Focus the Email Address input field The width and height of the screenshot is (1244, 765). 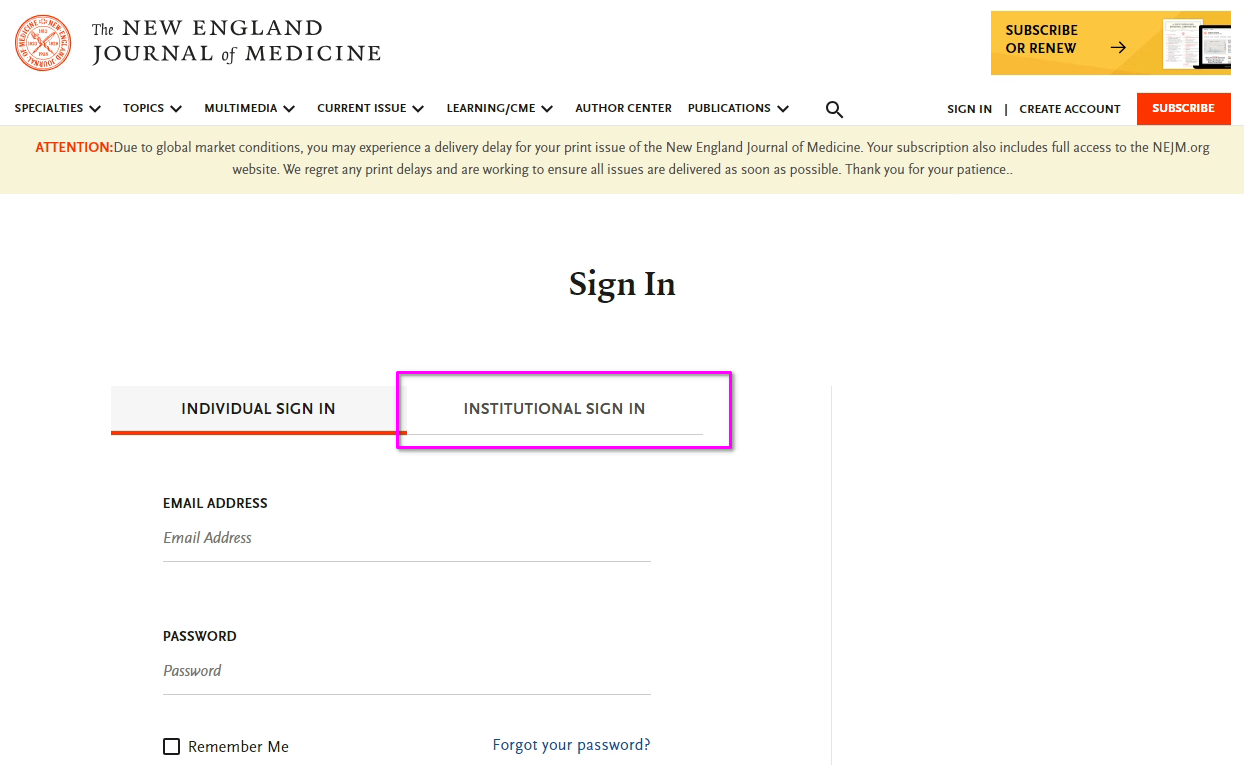pos(406,538)
